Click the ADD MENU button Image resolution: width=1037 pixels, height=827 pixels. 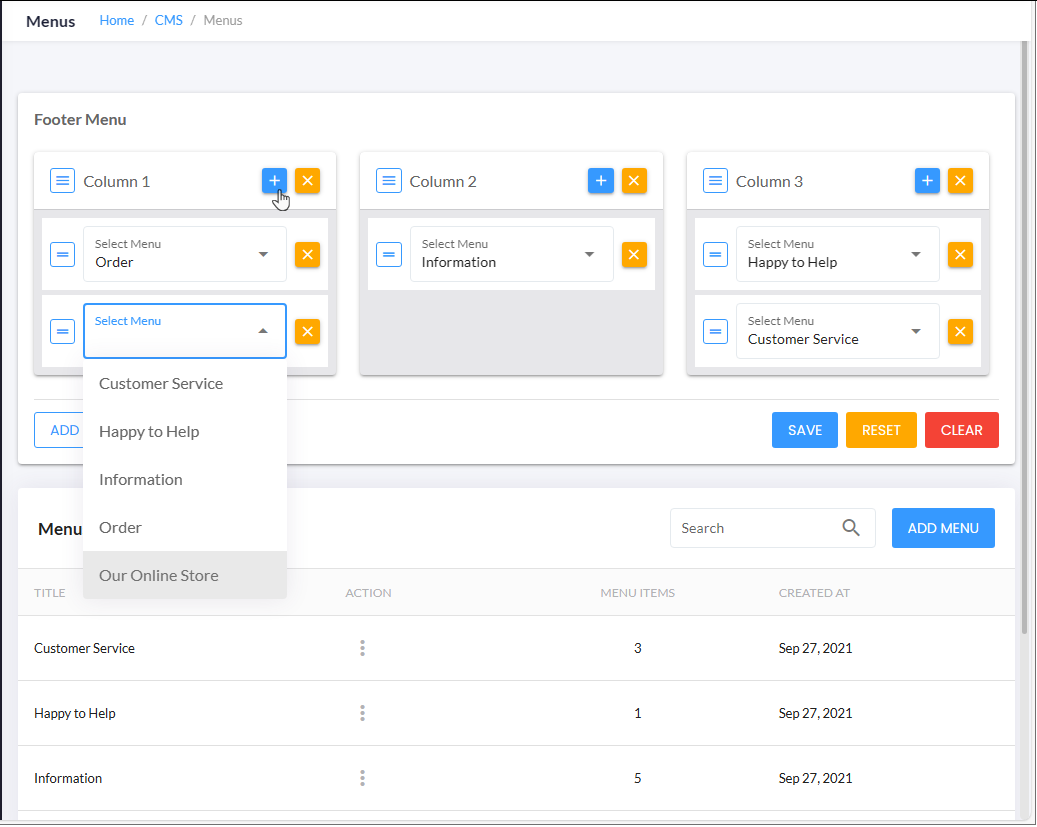(942, 528)
